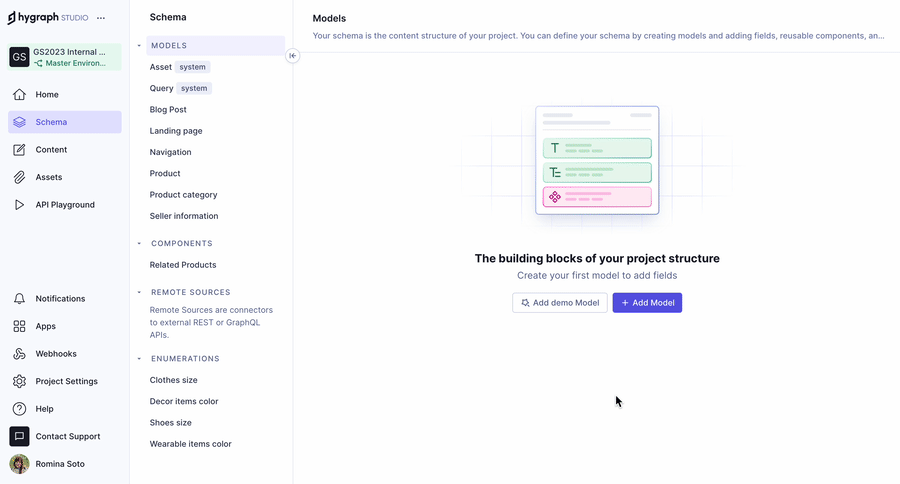Click the Notifications bell icon
This screenshot has width=900, height=484.
[19, 299]
